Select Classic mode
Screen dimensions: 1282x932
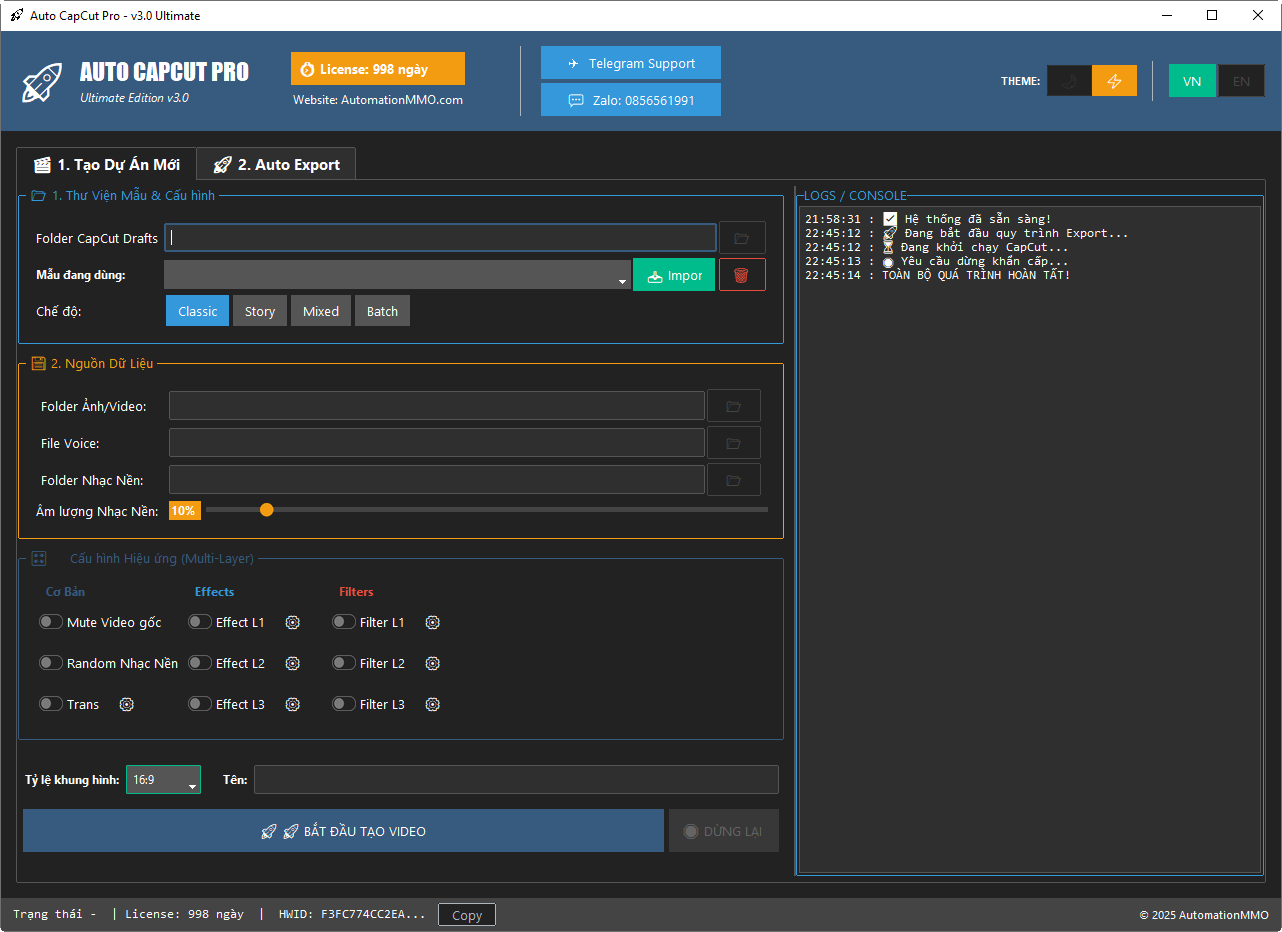click(198, 311)
